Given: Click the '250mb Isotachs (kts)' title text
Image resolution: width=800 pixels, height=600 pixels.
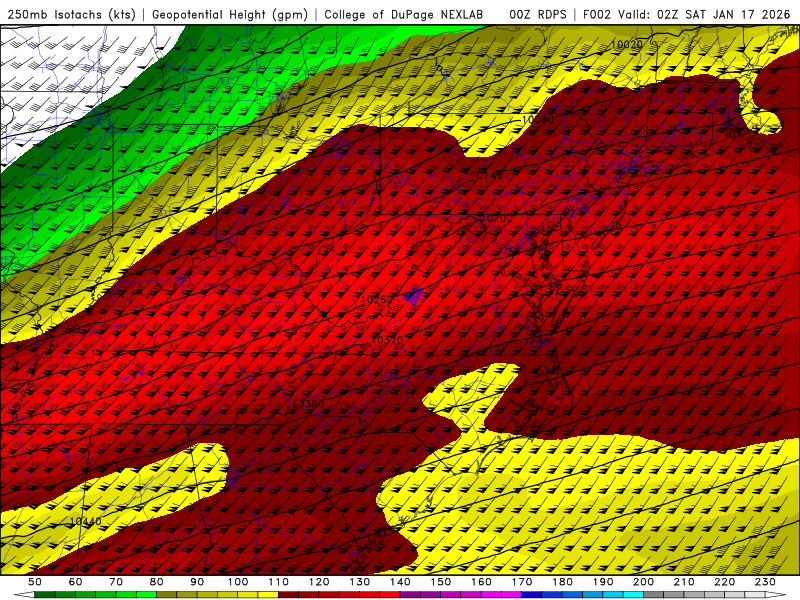Looking at the screenshot, I should click(72, 15).
